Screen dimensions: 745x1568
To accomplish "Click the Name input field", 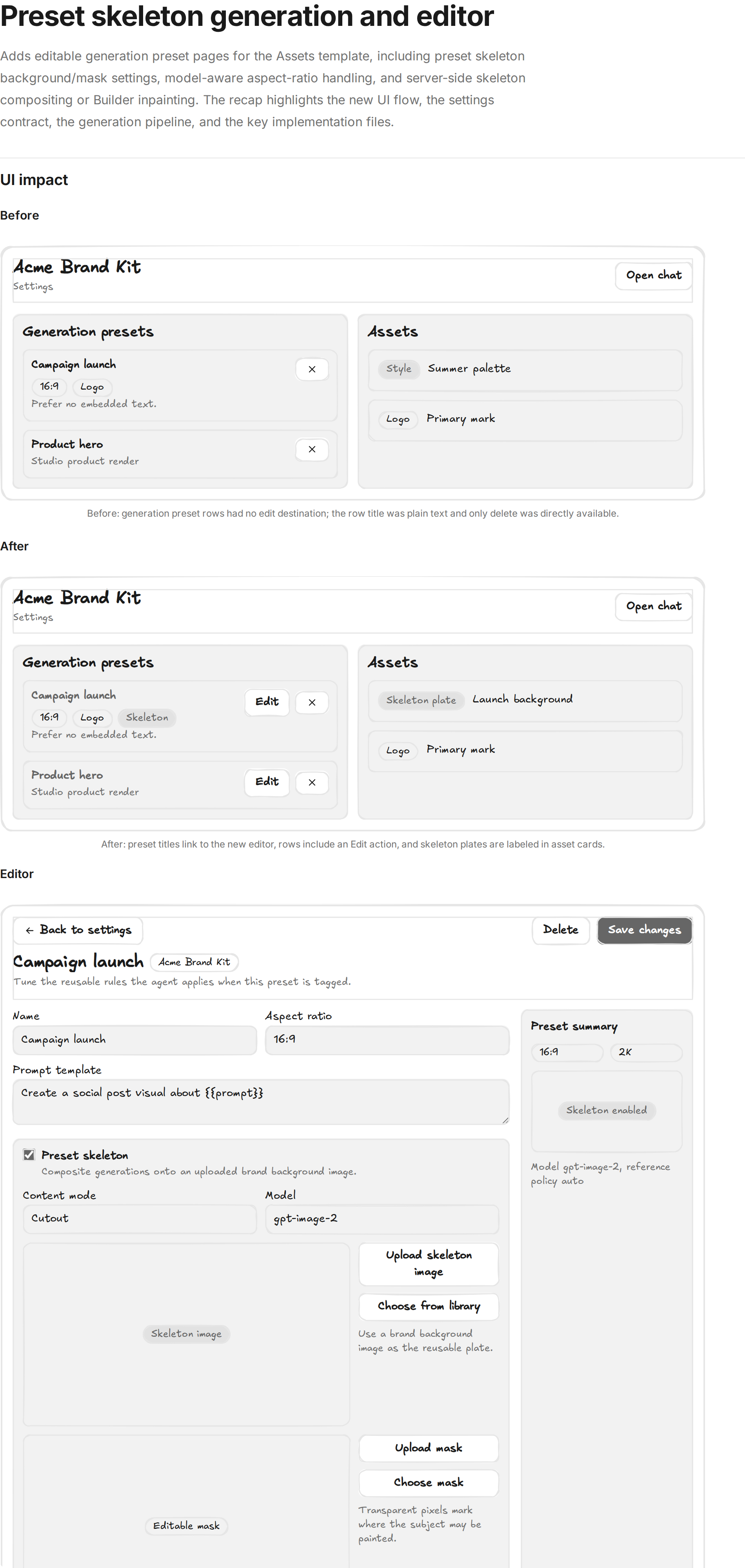I will pos(134,1040).
